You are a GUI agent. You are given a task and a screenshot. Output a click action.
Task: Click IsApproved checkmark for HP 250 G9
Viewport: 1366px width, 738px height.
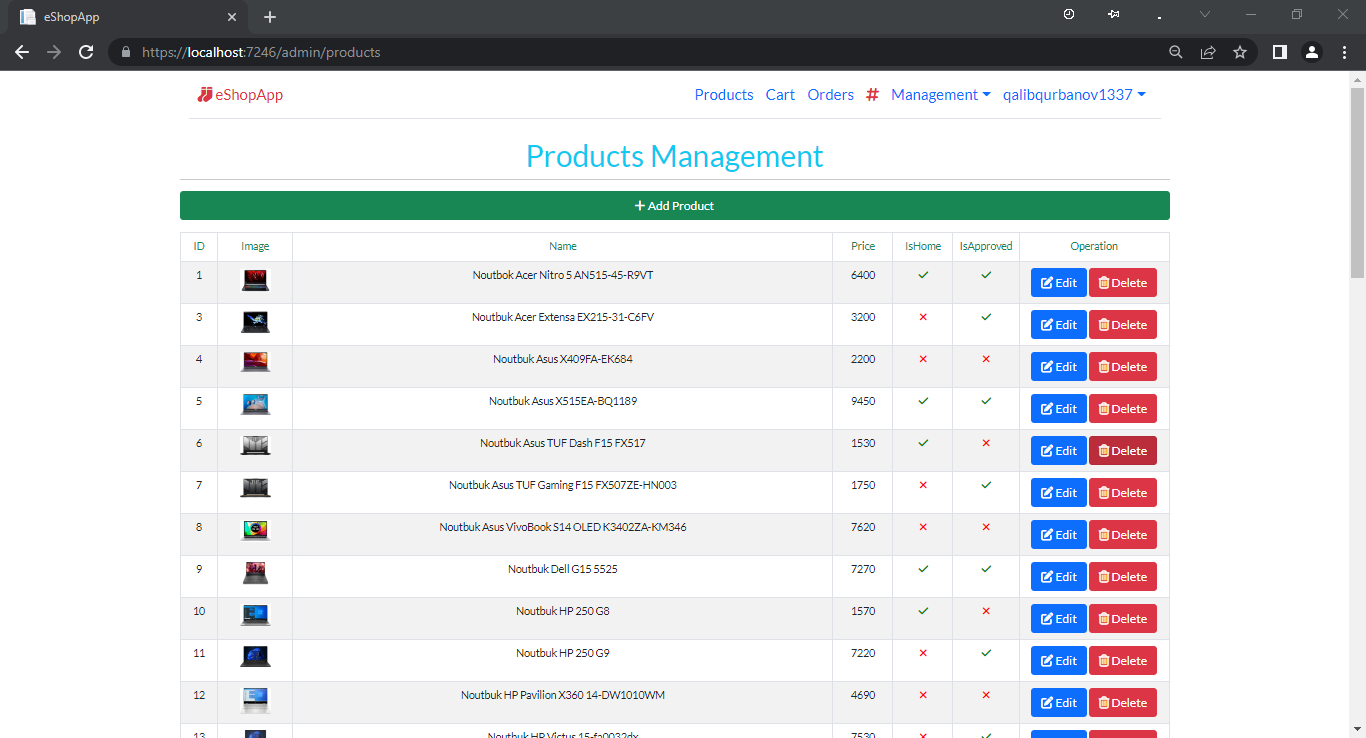click(x=986, y=653)
